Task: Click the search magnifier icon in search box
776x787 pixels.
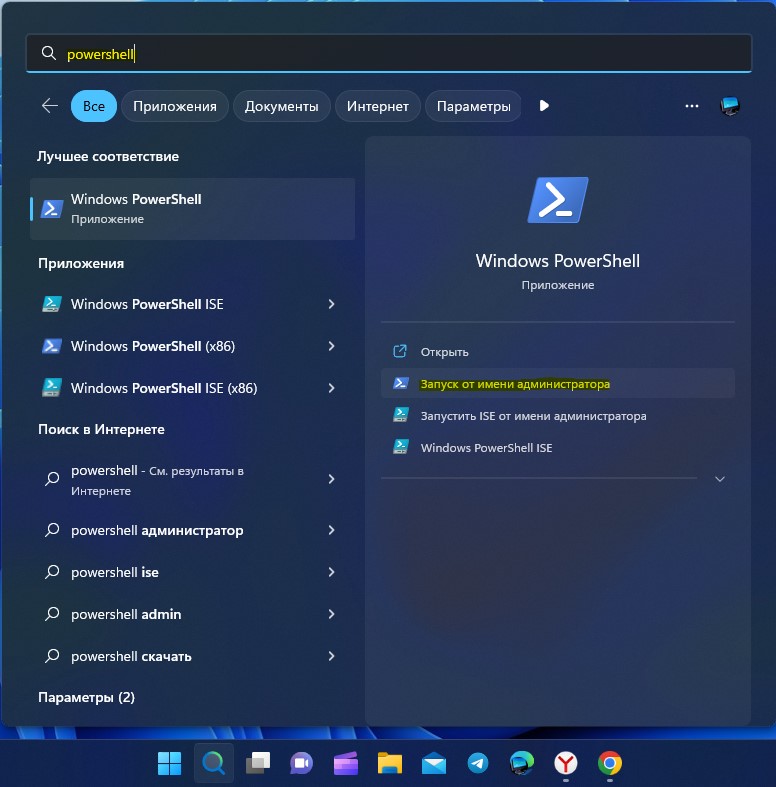Action: tap(49, 53)
